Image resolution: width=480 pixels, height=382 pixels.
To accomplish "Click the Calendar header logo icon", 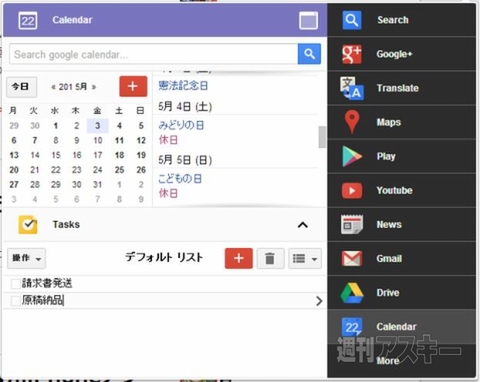I will 28,21.
